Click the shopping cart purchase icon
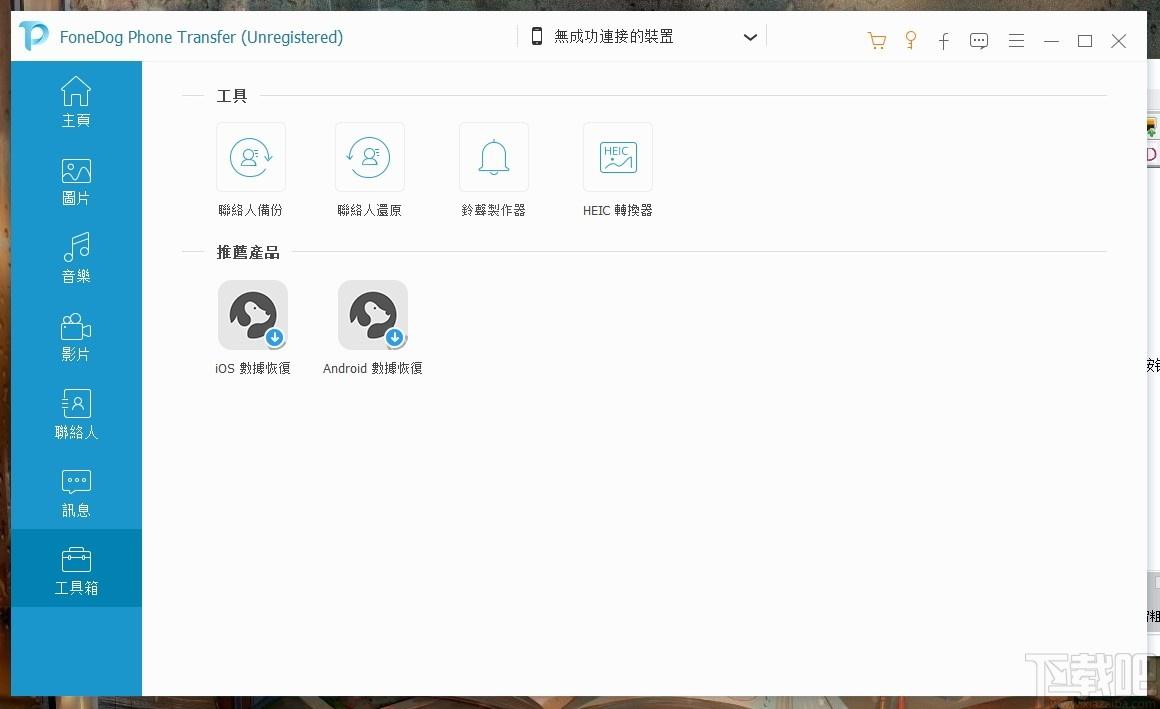This screenshot has width=1160, height=709. click(877, 41)
